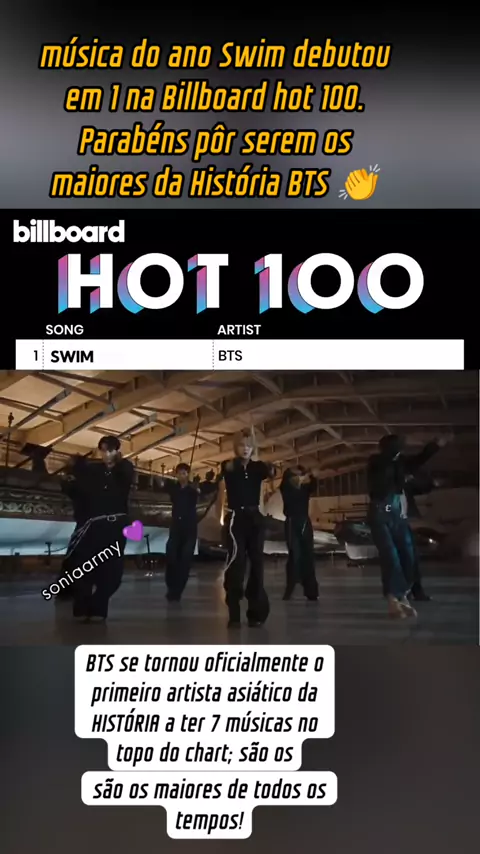This screenshot has height=854, width=480.
Task: Click the caption line 'Parabéns pôr serem os'
Action: click(x=215, y=142)
